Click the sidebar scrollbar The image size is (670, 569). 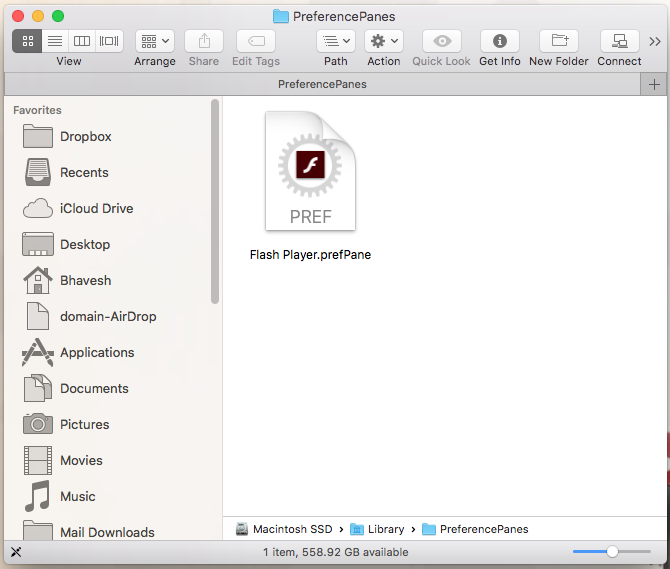click(x=215, y=201)
